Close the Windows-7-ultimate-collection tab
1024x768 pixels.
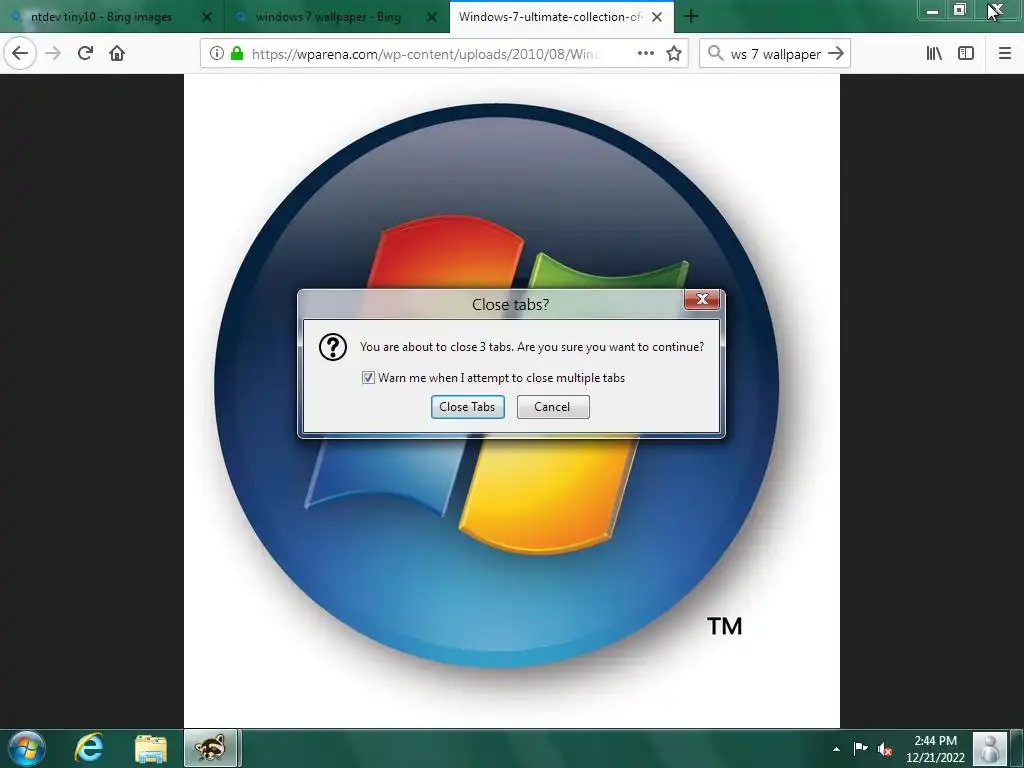pos(657,17)
